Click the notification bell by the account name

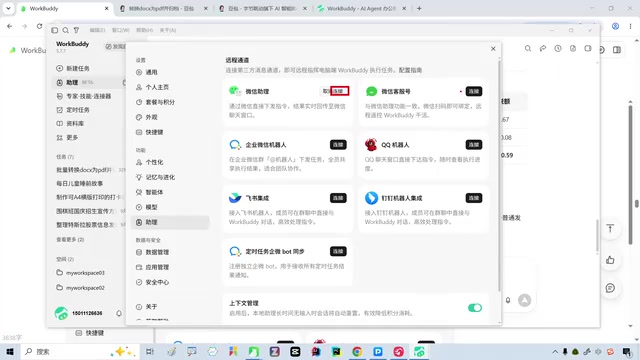pyautogui.click(x=119, y=313)
